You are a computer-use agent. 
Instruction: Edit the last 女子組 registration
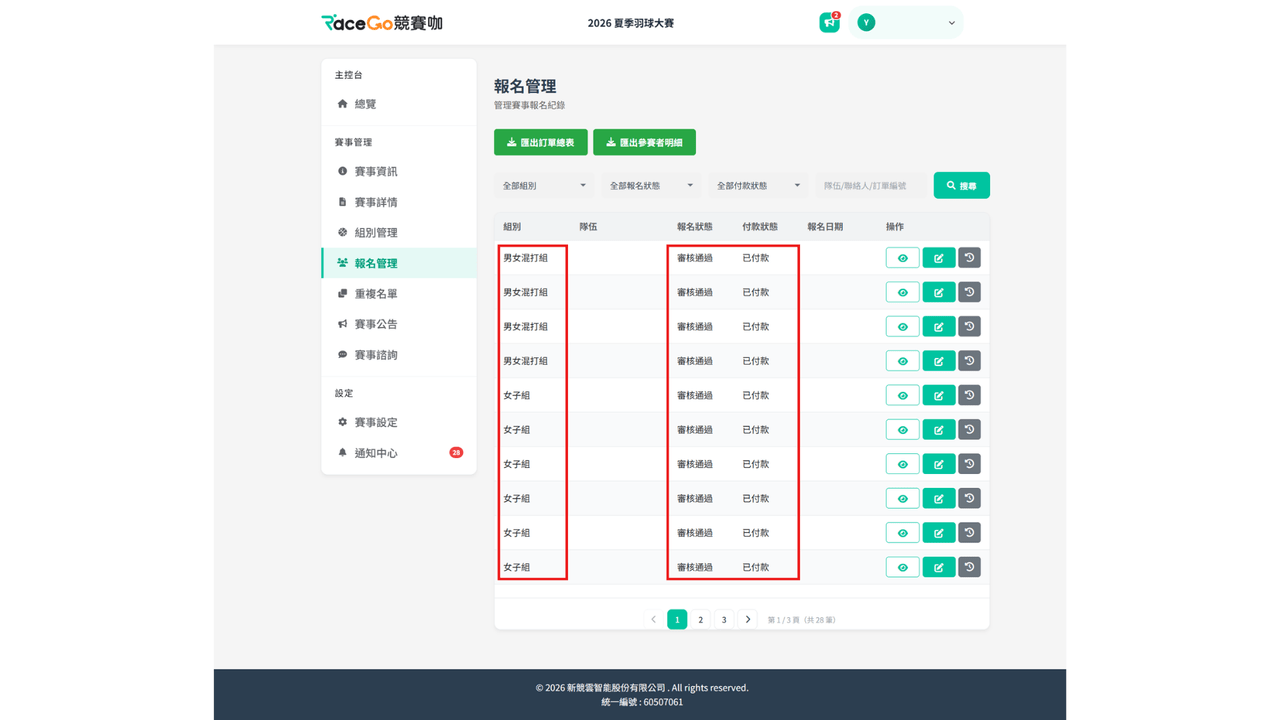click(939, 567)
